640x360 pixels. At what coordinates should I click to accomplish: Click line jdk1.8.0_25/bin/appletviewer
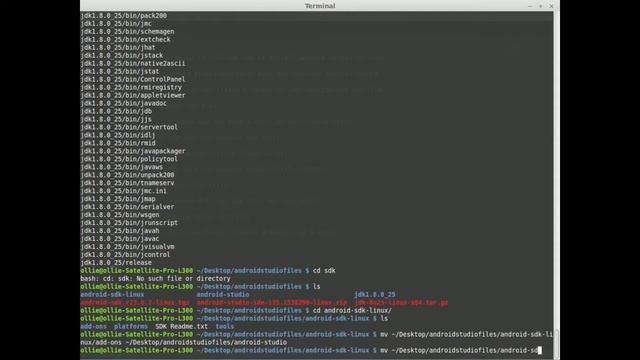point(133,95)
